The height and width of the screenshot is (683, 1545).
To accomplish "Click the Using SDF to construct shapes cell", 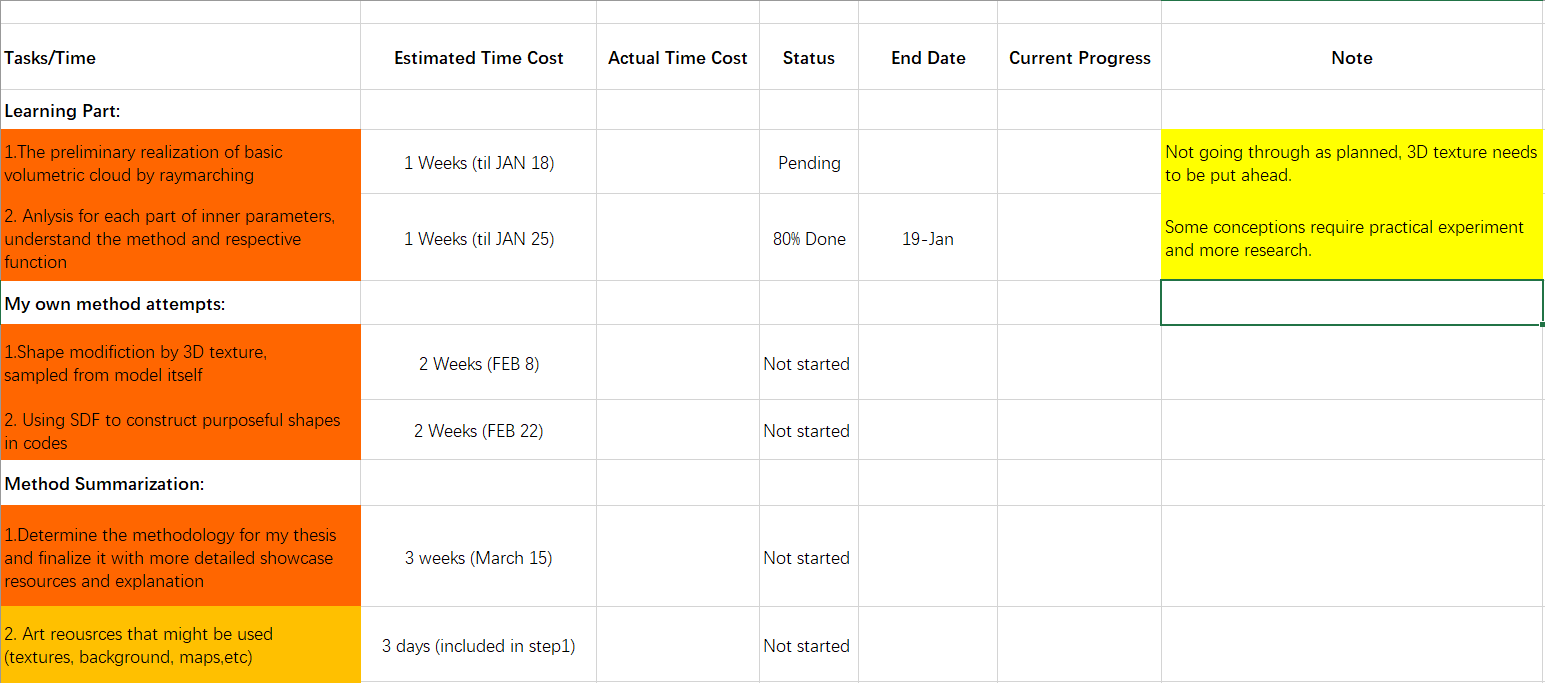I will [x=180, y=430].
